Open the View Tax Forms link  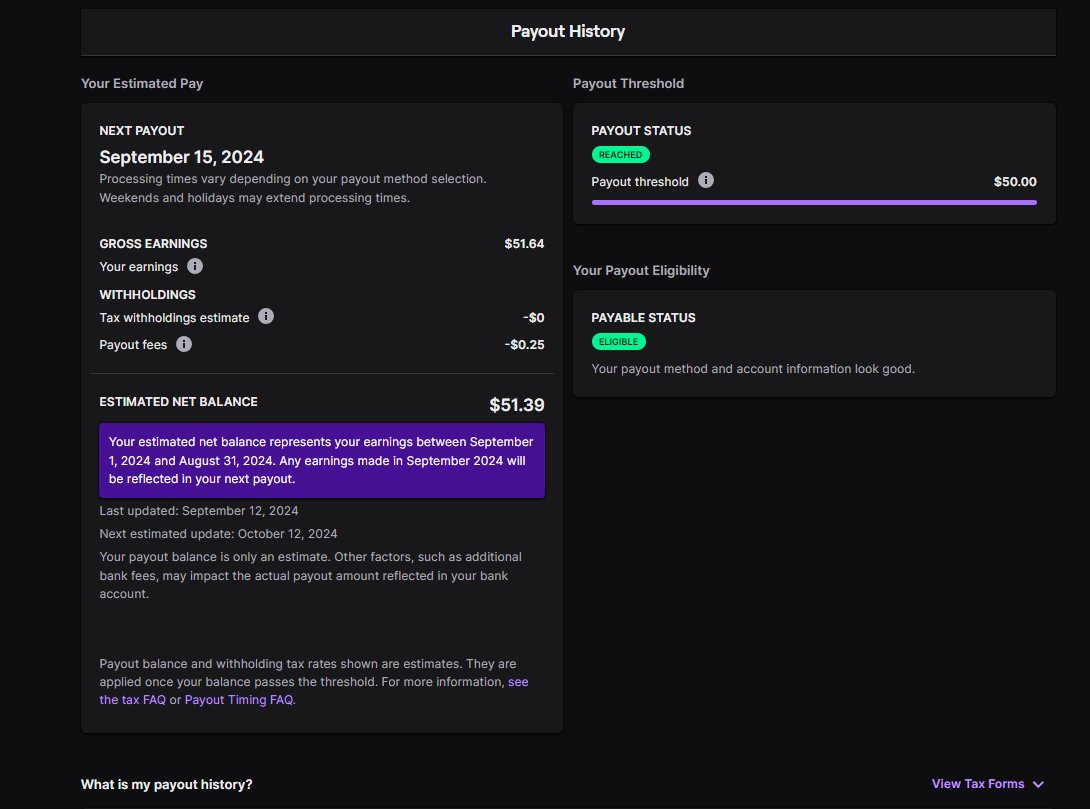pos(977,783)
